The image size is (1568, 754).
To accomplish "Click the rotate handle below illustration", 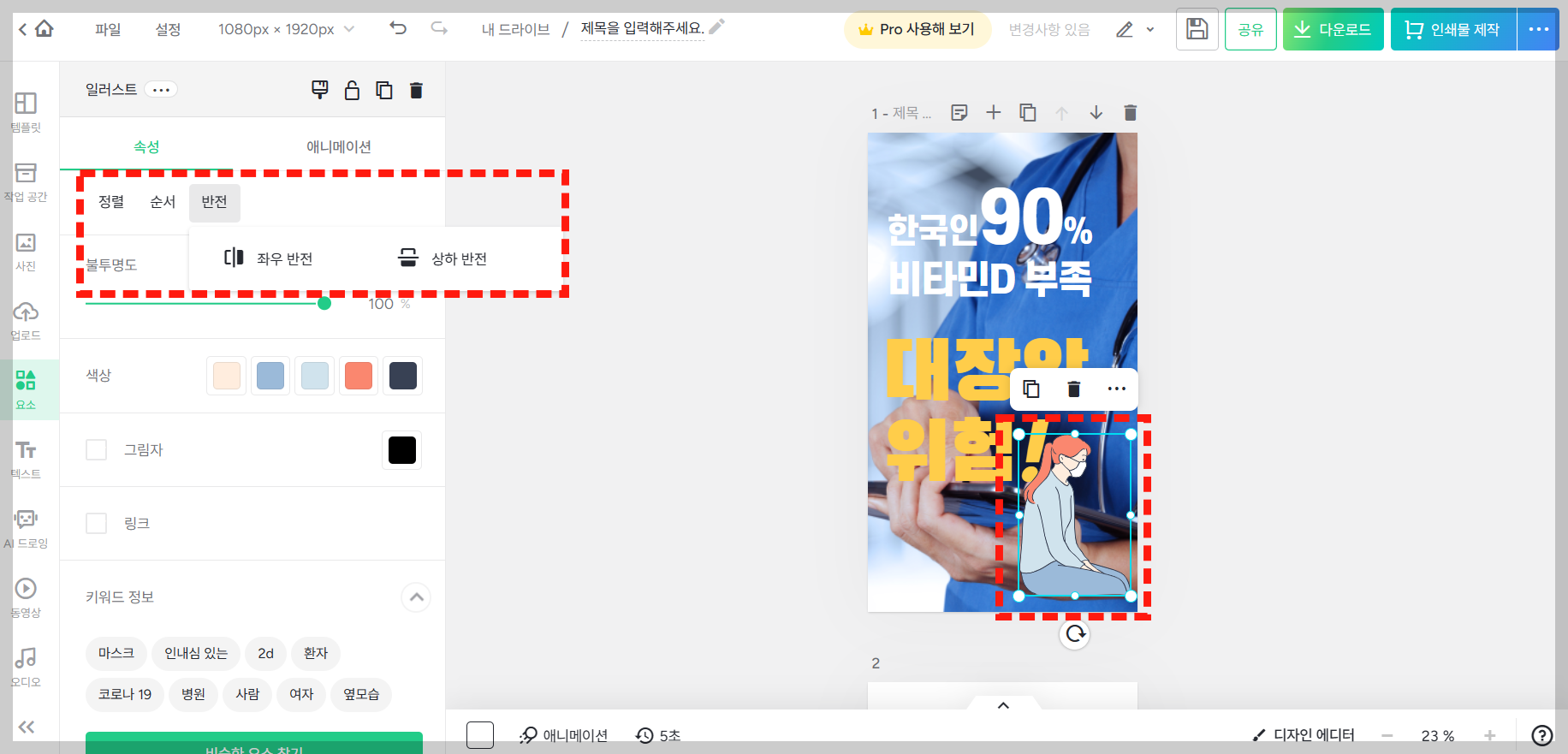I will coord(1075,633).
